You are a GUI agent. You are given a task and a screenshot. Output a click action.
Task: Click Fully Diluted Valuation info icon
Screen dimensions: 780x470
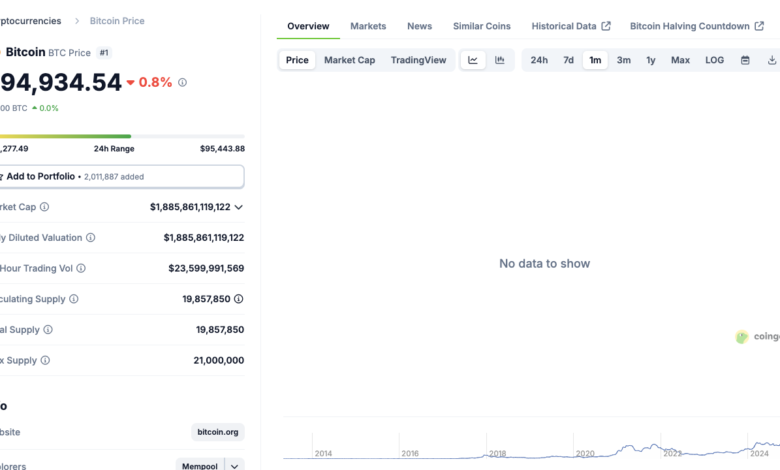(91, 238)
